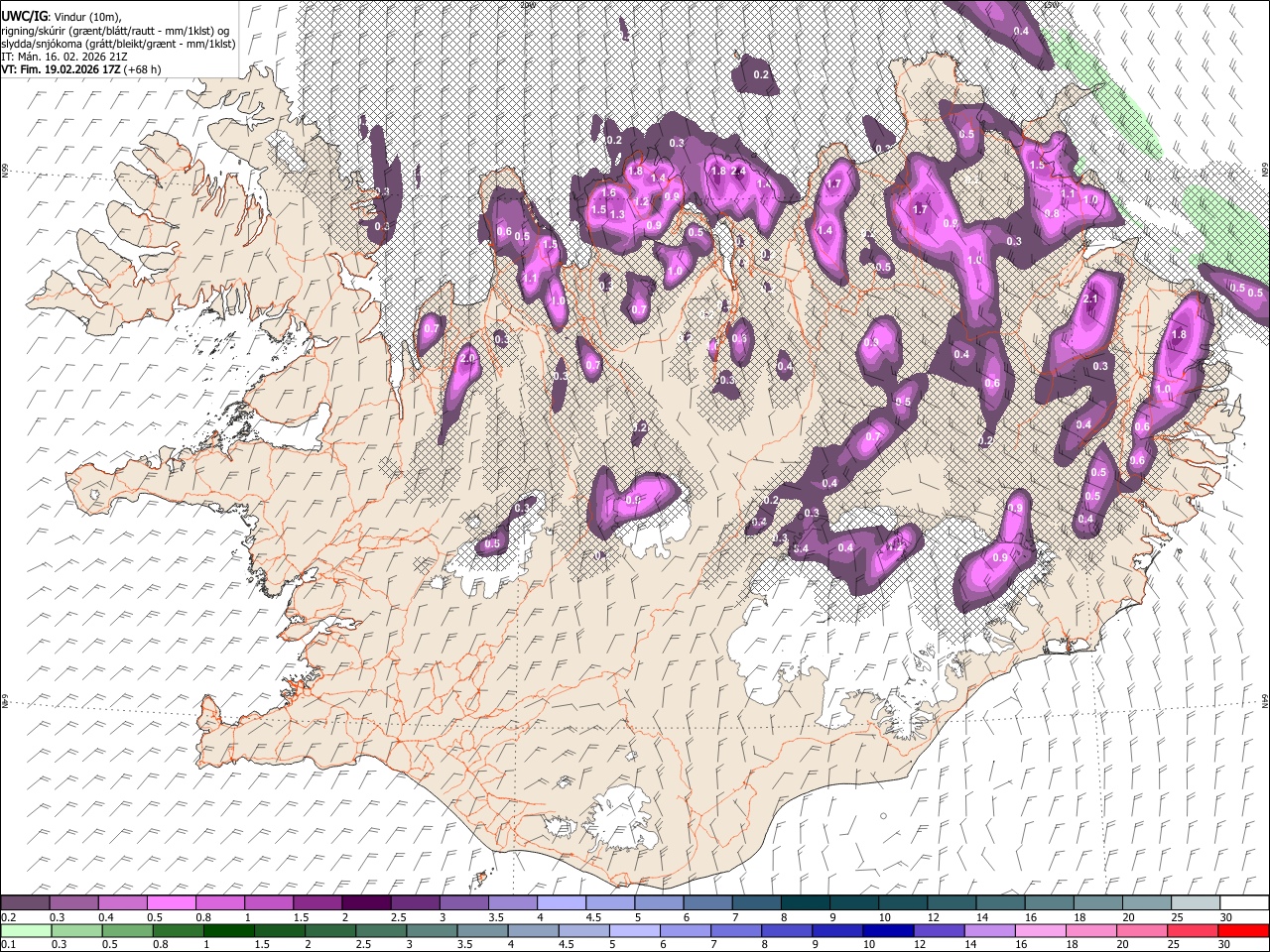Click the light lavender 4 snow legend swatch
Viewport: 1270px width, 952px height.
[561, 902]
